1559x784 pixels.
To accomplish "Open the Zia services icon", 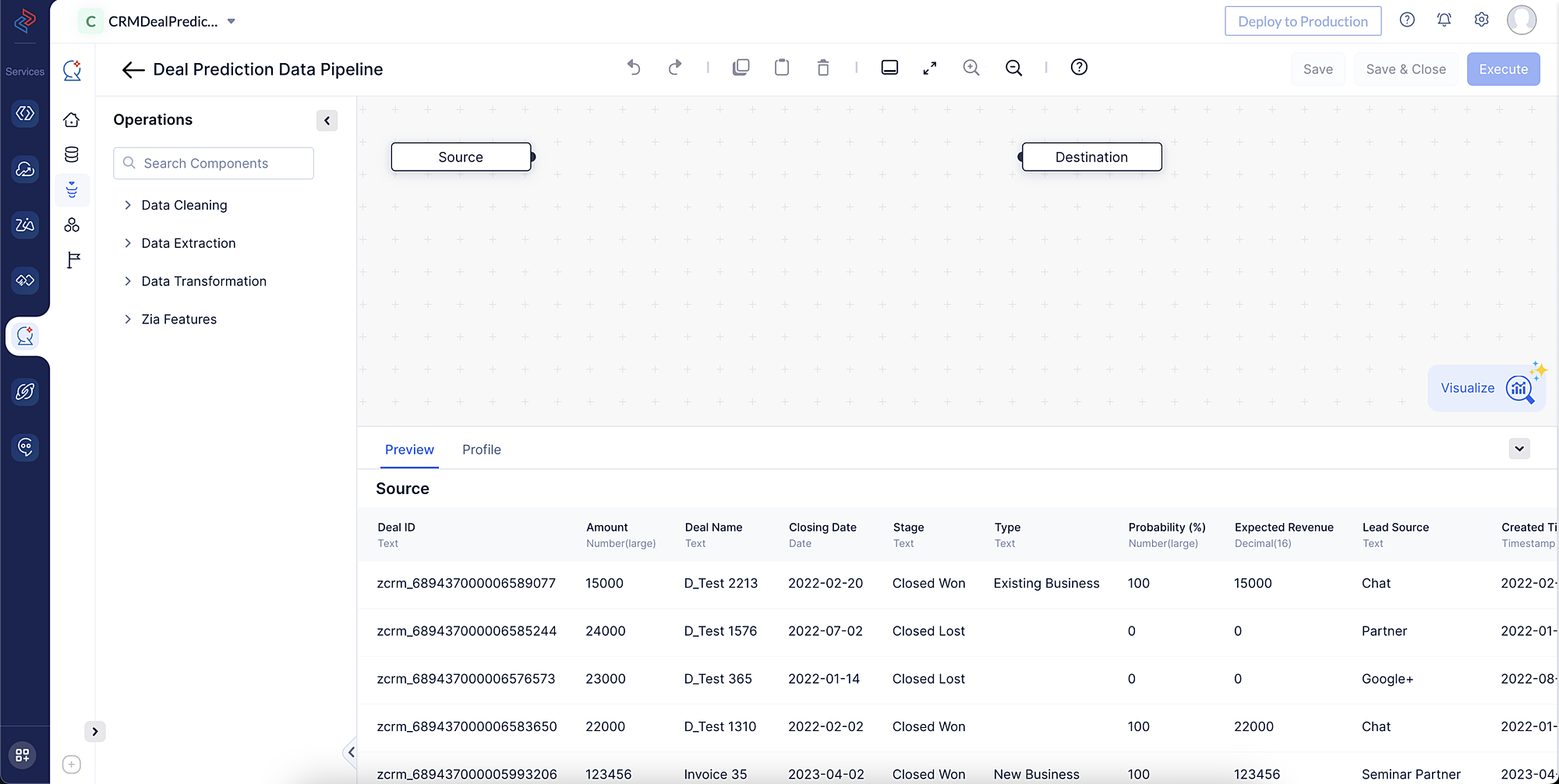I will 25,225.
